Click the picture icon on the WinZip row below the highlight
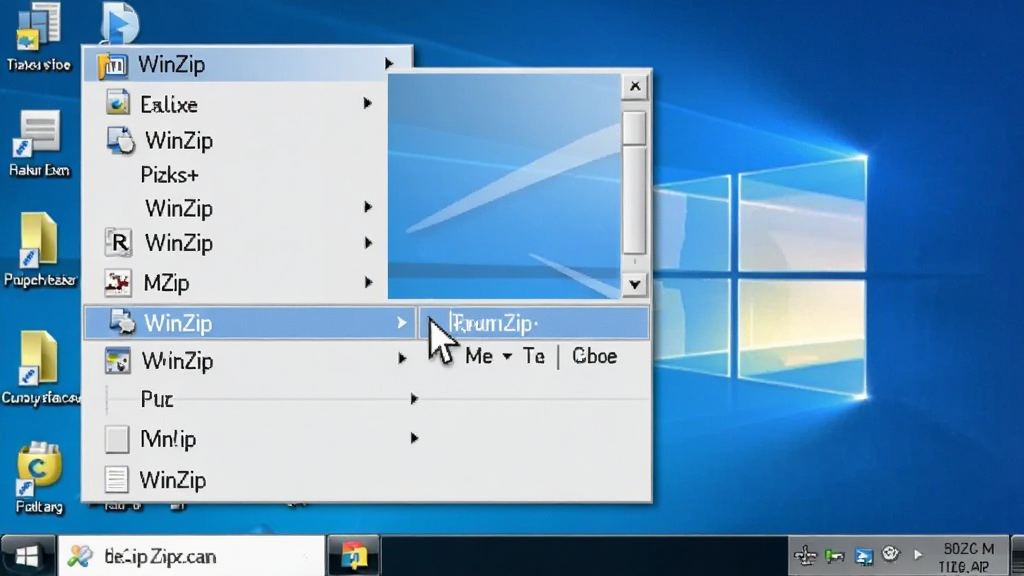This screenshot has height=576, width=1024. [x=118, y=360]
